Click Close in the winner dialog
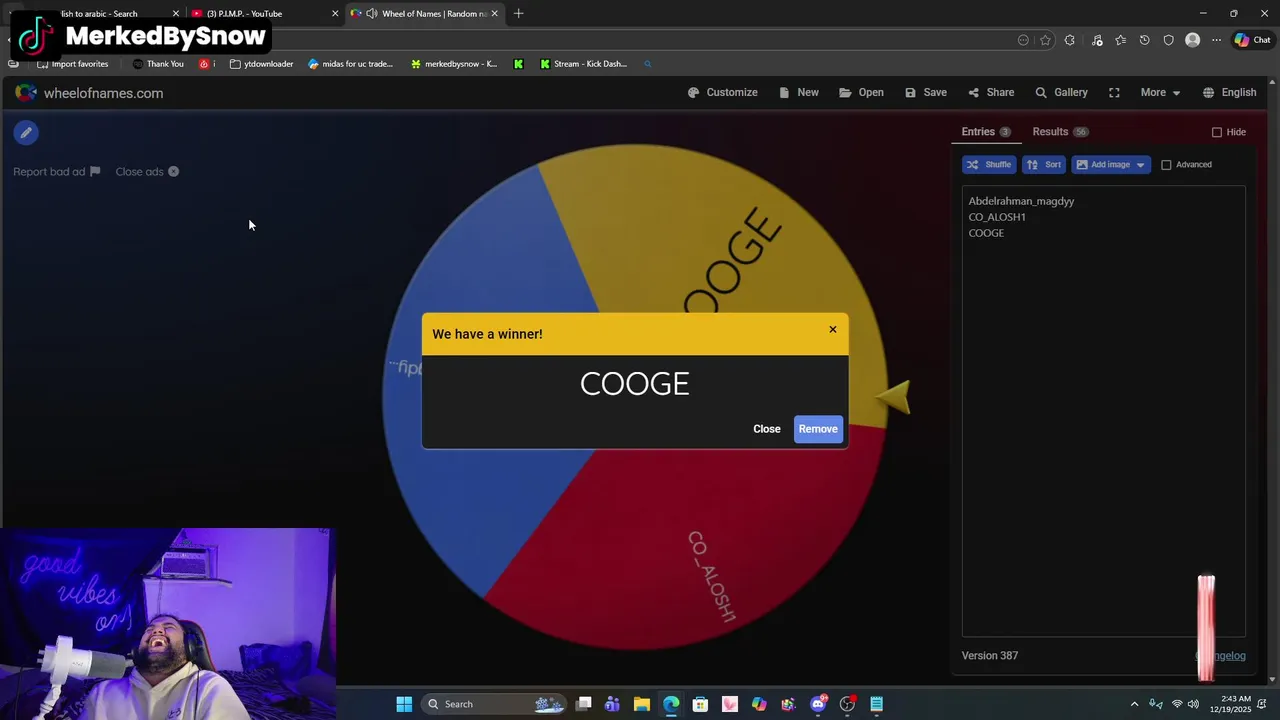Screen dimensions: 1280x720 pyautogui.click(x=767, y=429)
